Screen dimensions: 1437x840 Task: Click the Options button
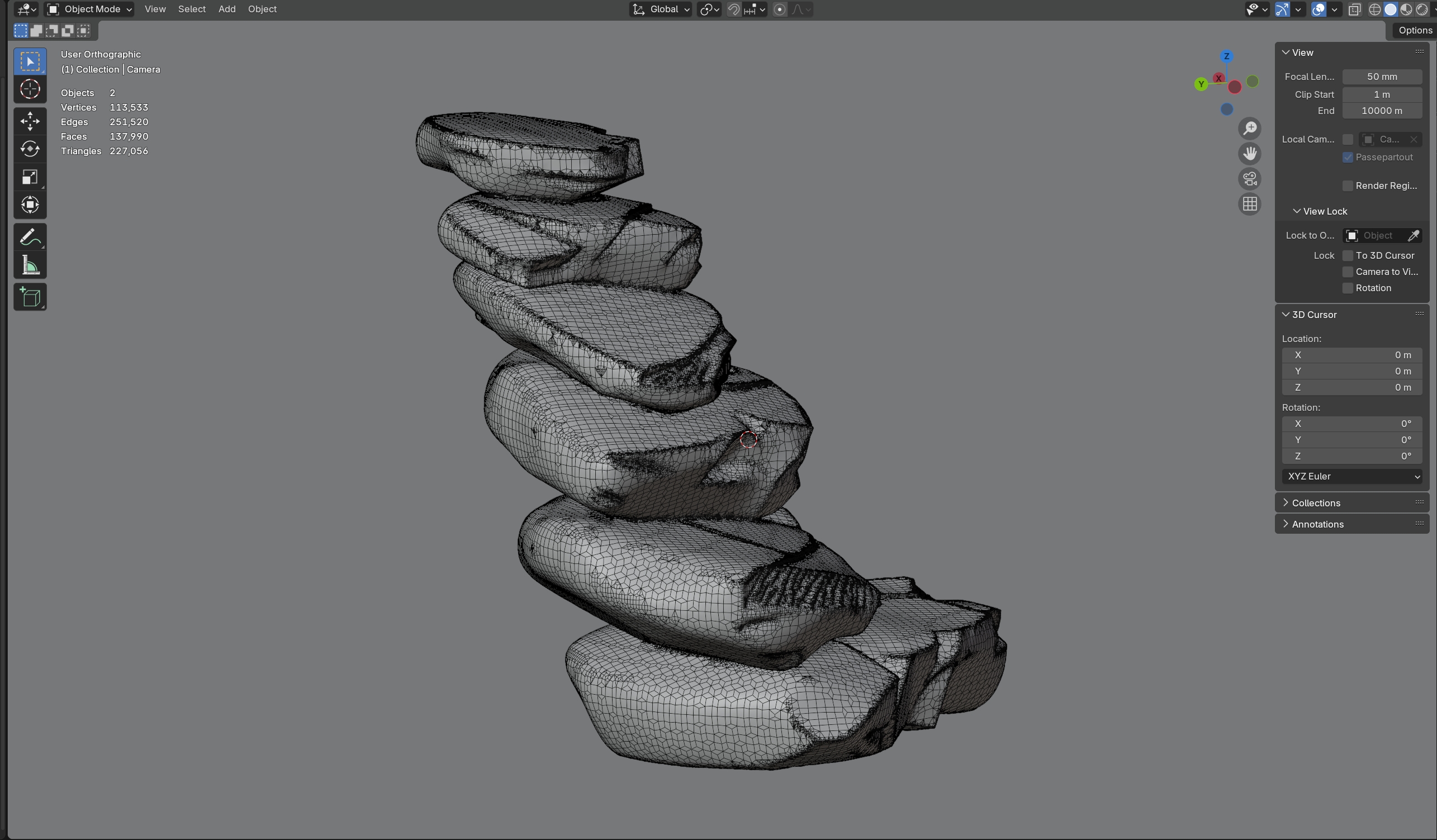pos(1414,30)
